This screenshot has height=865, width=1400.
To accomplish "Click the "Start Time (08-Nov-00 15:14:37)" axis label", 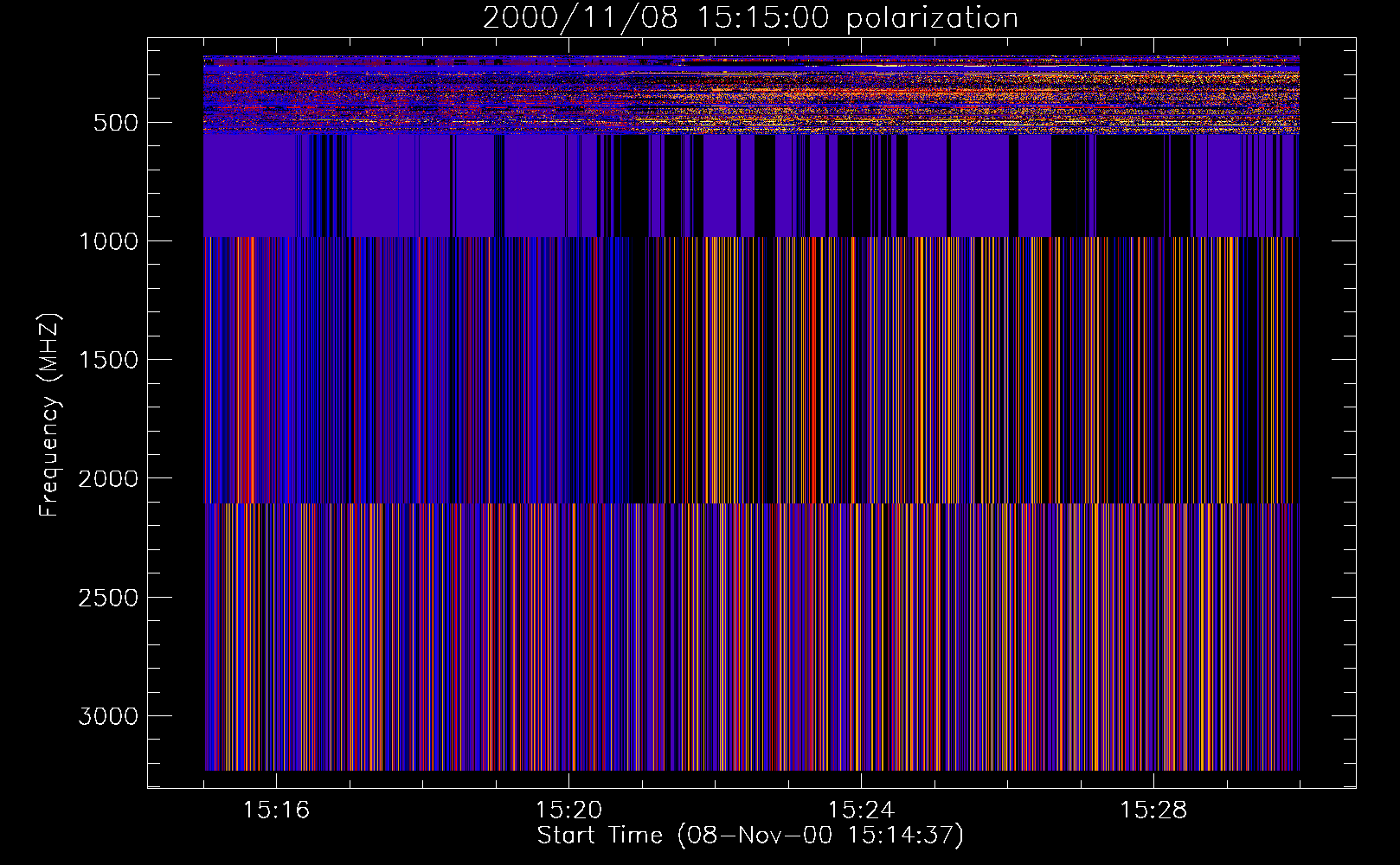I will point(750,836).
